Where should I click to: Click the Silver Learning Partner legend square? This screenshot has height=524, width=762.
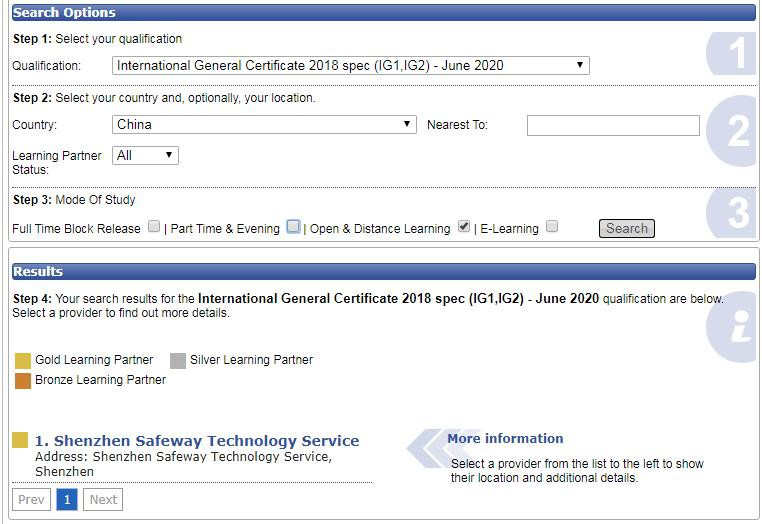(x=178, y=361)
